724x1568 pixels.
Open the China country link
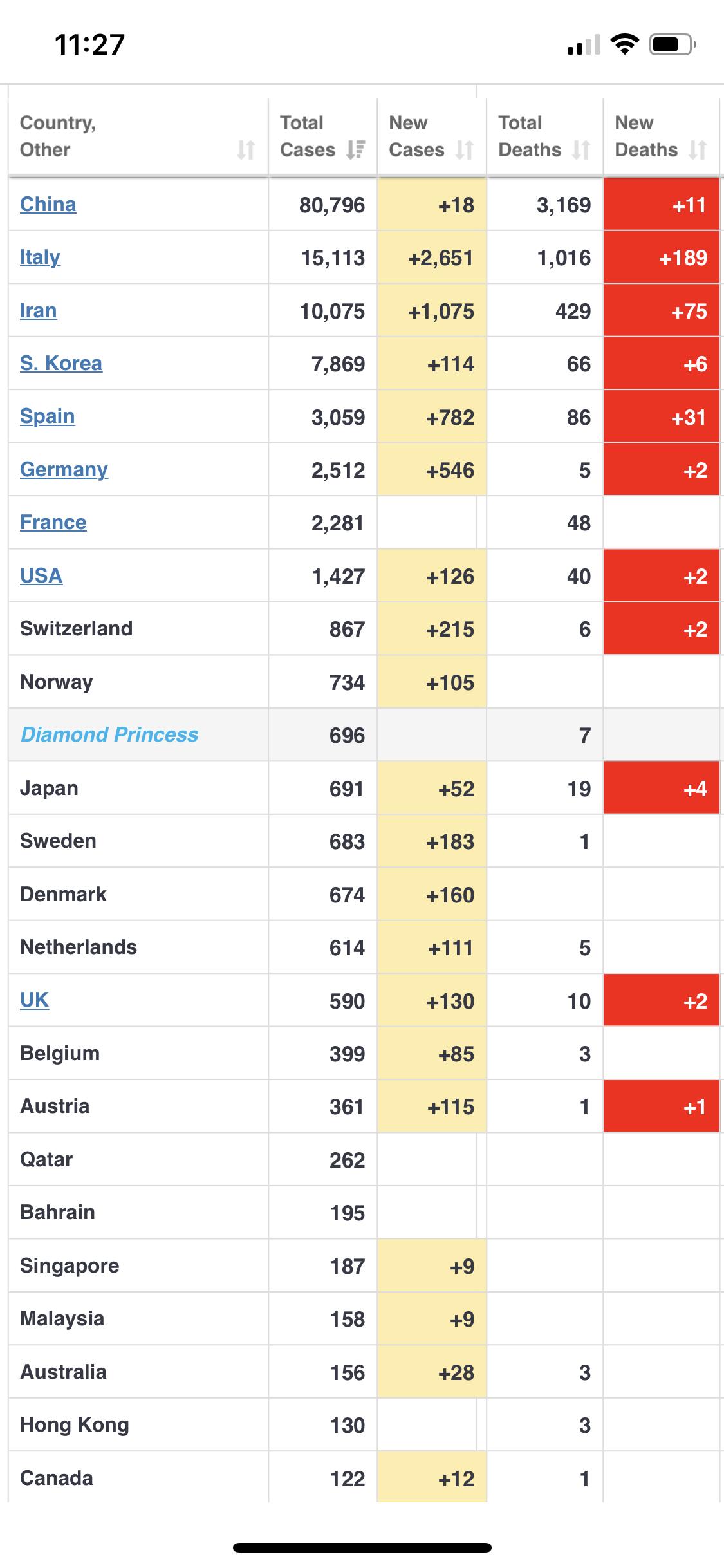[48, 204]
